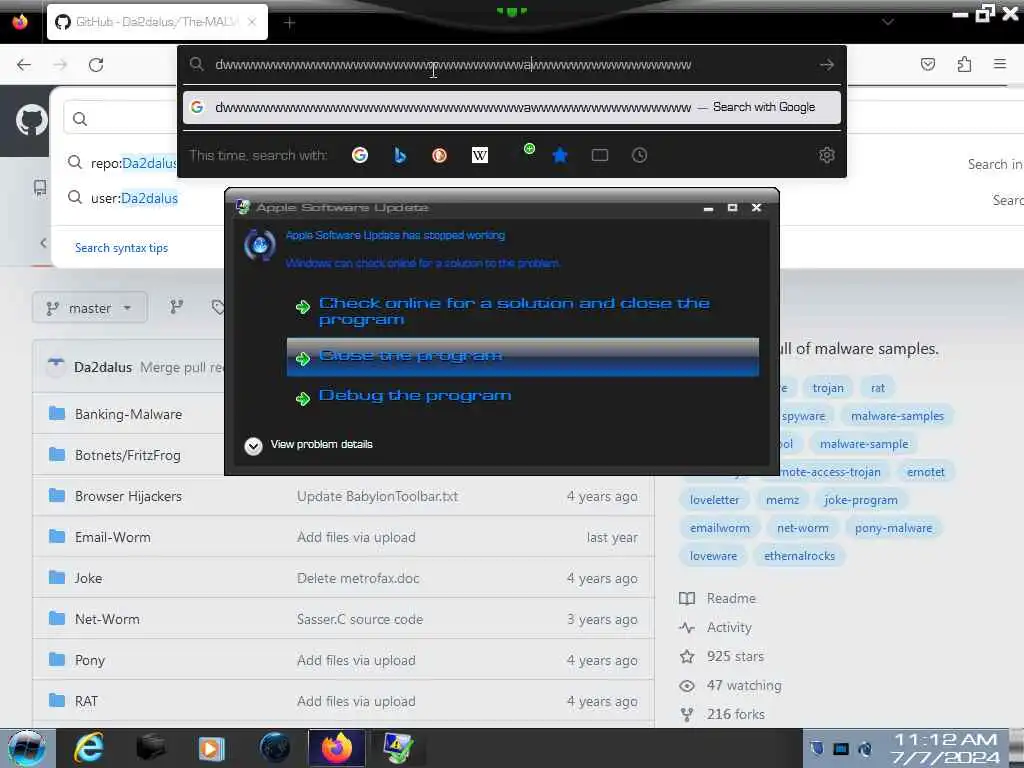Viewport: 1024px width, 768px height.
Task: Open the master branch dropdown
Action: click(x=89, y=308)
